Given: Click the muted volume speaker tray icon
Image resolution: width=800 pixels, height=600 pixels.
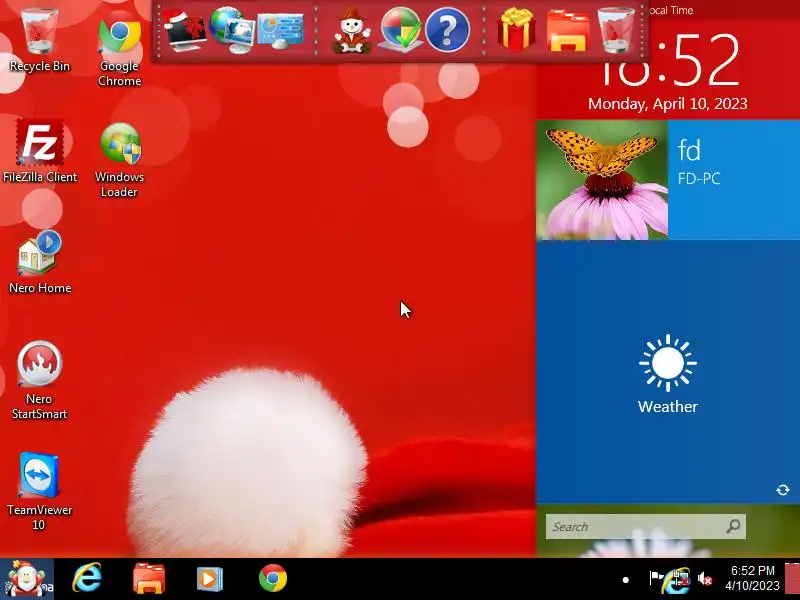Looking at the screenshot, I should [x=705, y=579].
